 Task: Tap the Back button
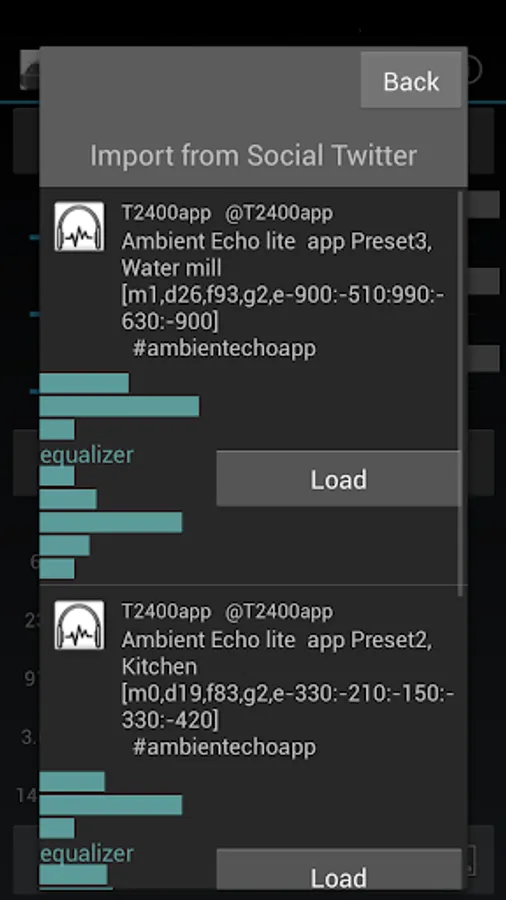[x=411, y=80]
